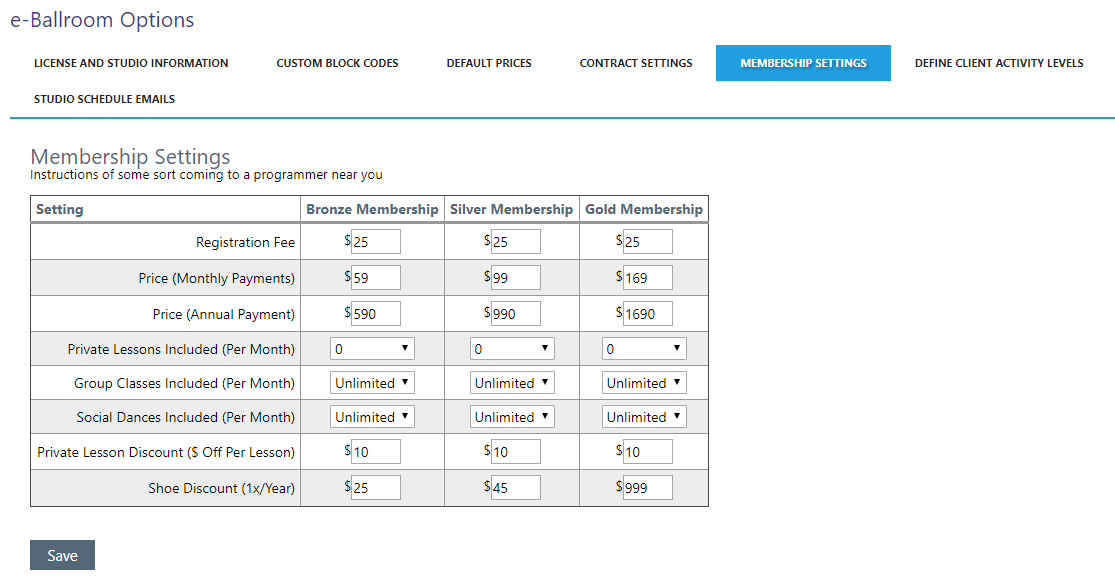Focus the Silver monthly price field
The width and height of the screenshot is (1115, 587).
point(515,278)
